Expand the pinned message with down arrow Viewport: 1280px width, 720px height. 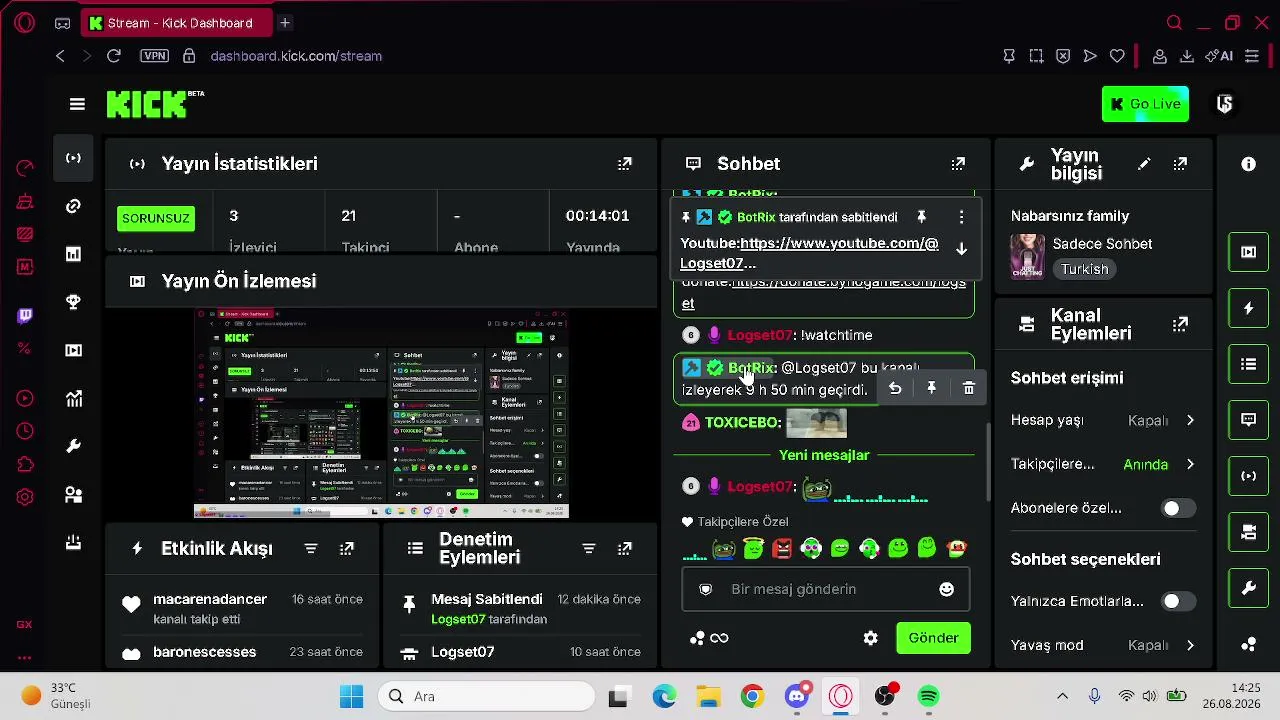click(x=961, y=249)
